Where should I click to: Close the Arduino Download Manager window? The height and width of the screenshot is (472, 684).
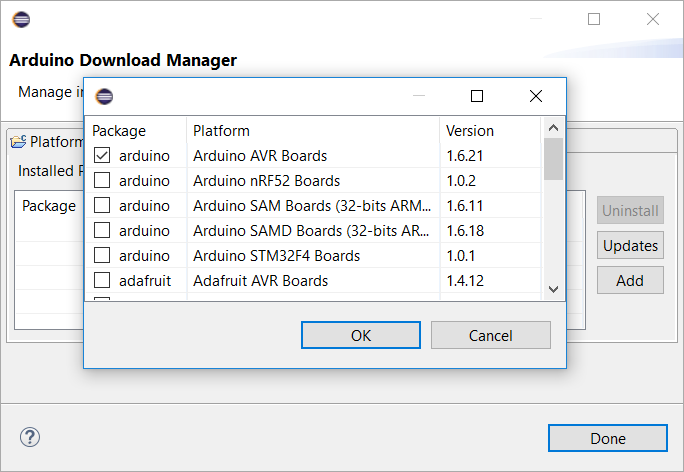click(x=653, y=19)
